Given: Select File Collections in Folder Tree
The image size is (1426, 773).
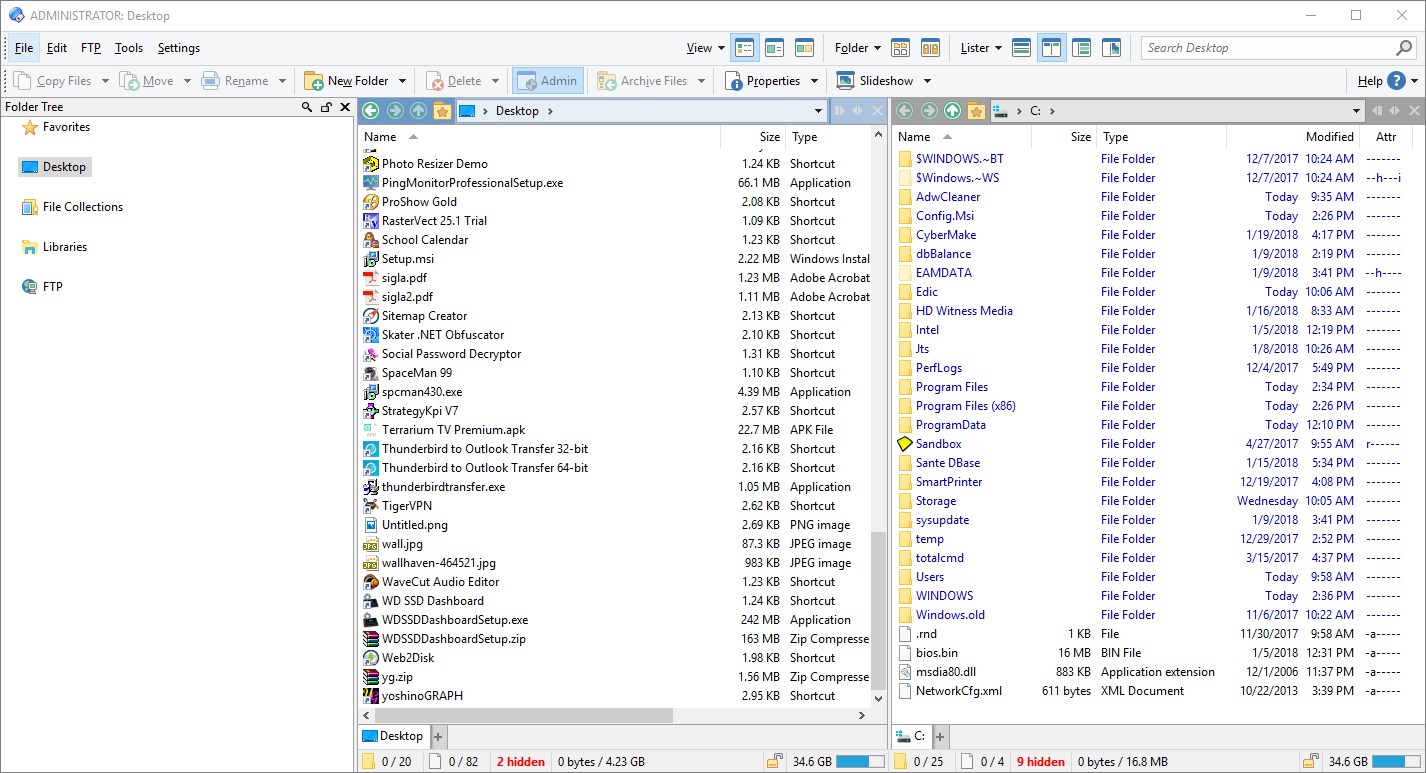Looking at the screenshot, I should click(x=72, y=207).
